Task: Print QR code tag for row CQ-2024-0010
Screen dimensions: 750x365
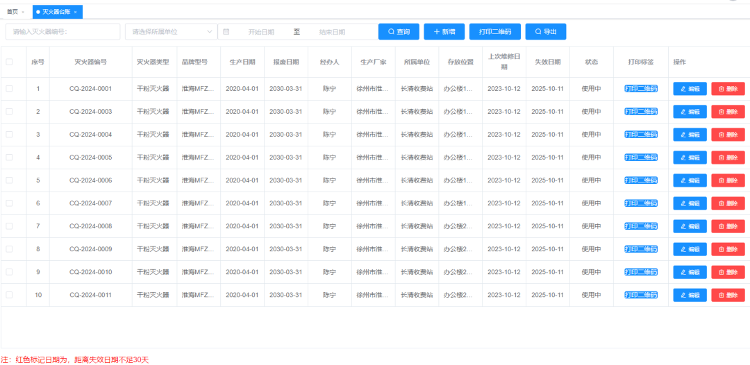Action: pos(641,272)
